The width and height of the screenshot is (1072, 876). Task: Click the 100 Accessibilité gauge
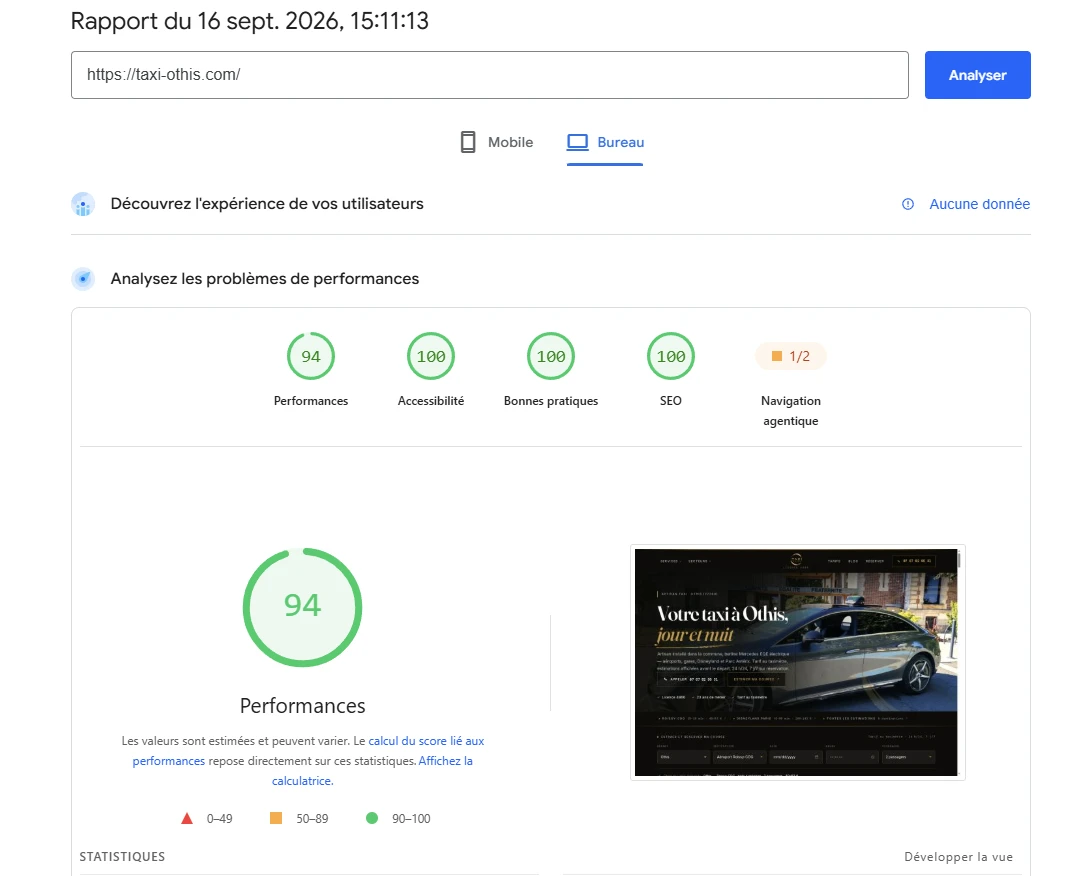click(x=431, y=356)
